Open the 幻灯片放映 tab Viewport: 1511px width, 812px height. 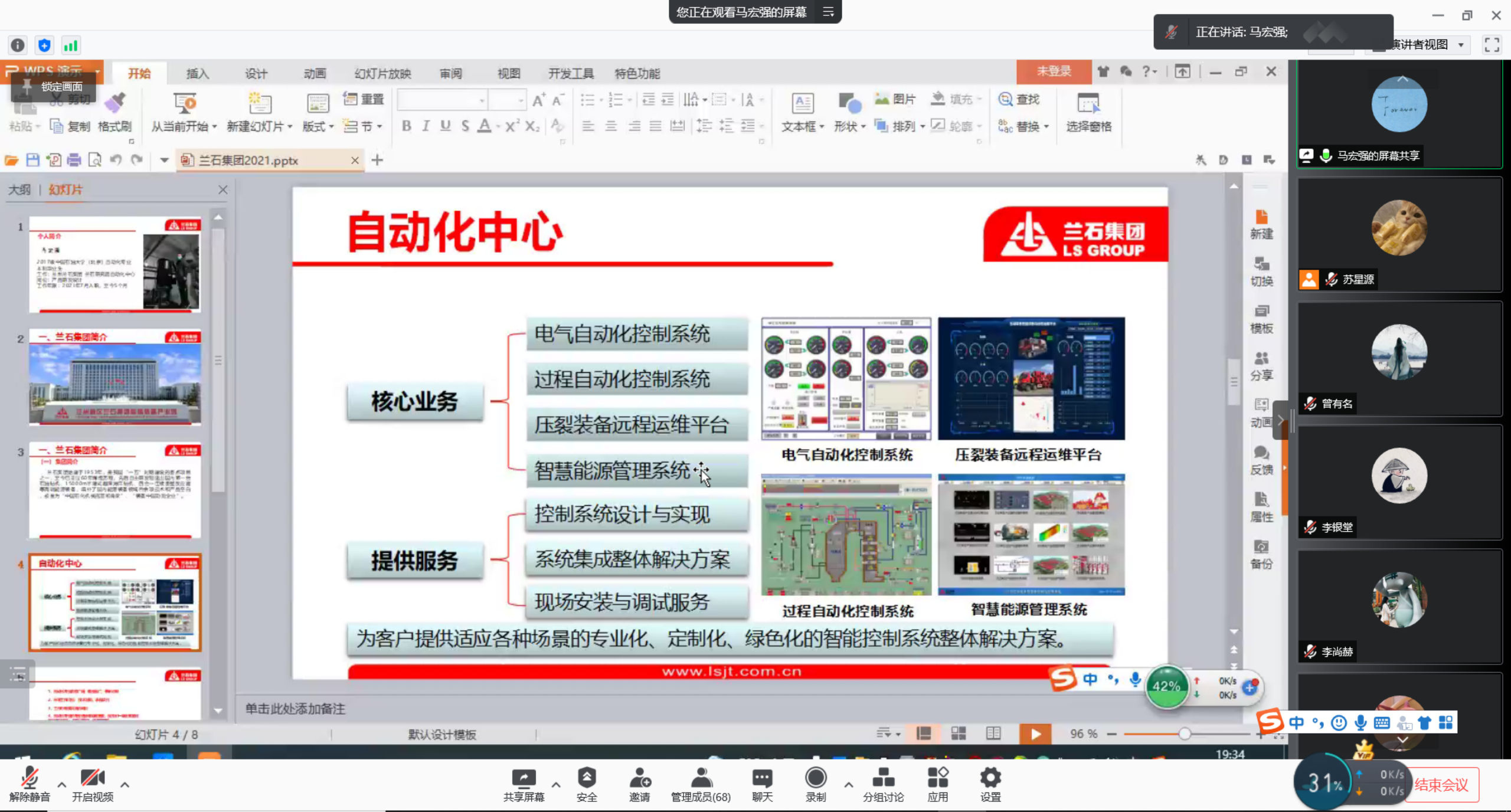point(381,73)
